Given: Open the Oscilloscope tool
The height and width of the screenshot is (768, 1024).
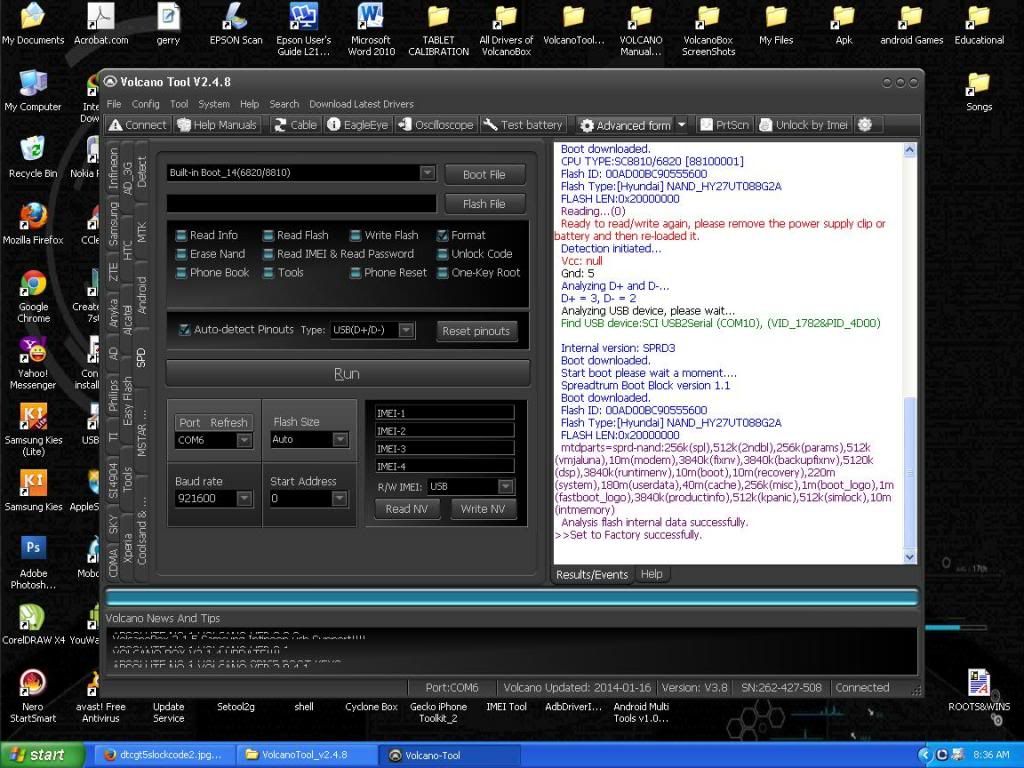Looking at the screenshot, I should click(x=436, y=125).
